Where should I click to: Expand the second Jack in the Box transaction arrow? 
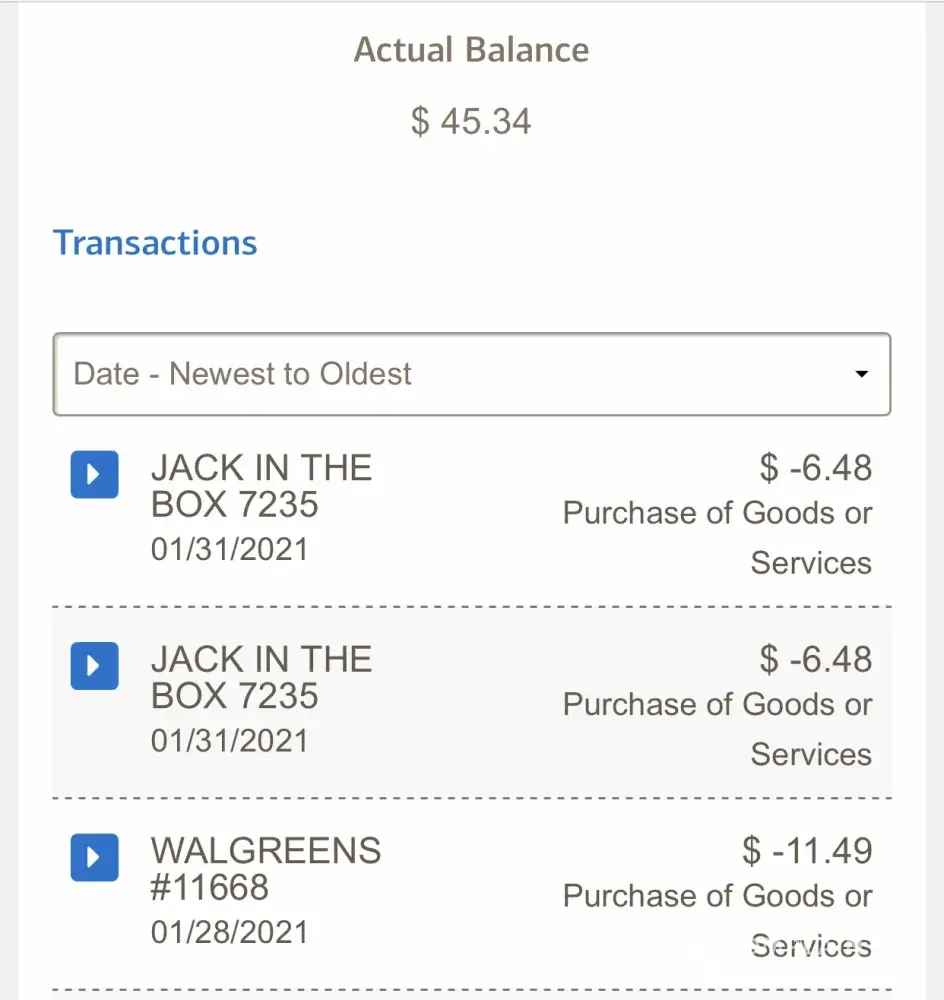[94, 665]
